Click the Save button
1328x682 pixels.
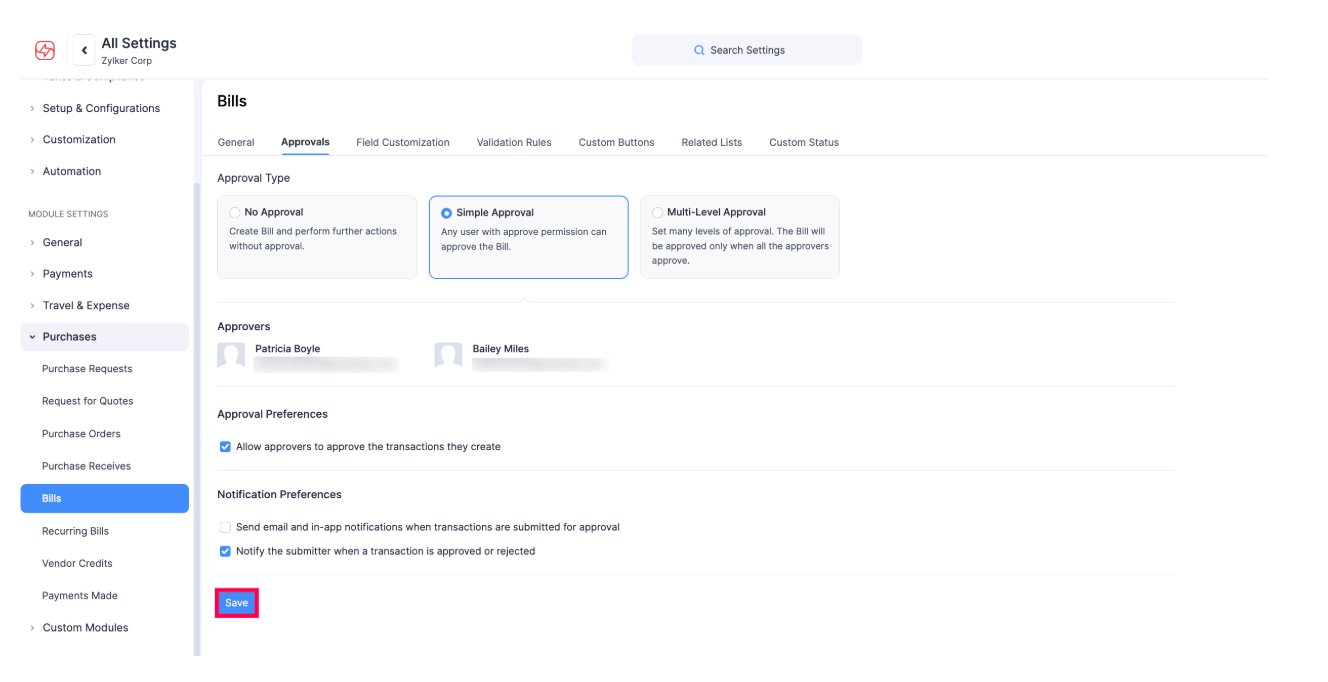pyautogui.click(x=236, y=603)
